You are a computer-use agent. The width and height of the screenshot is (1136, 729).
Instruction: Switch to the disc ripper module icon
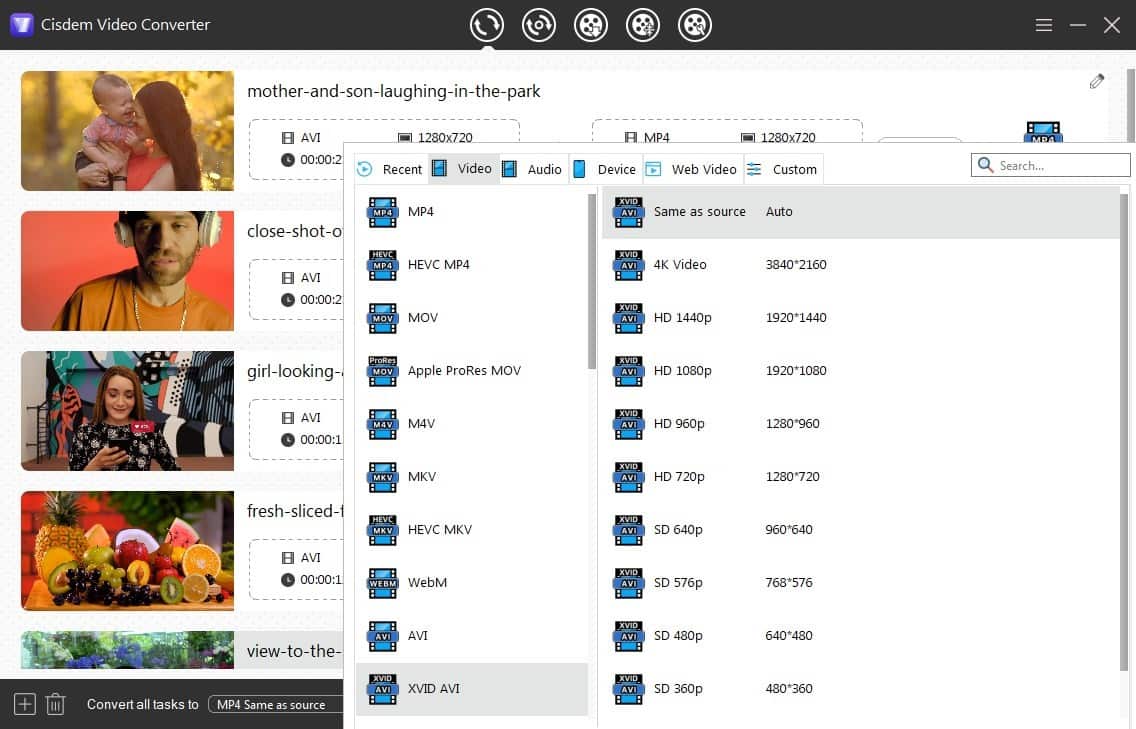pyautogui.click(x=539, y=25)
